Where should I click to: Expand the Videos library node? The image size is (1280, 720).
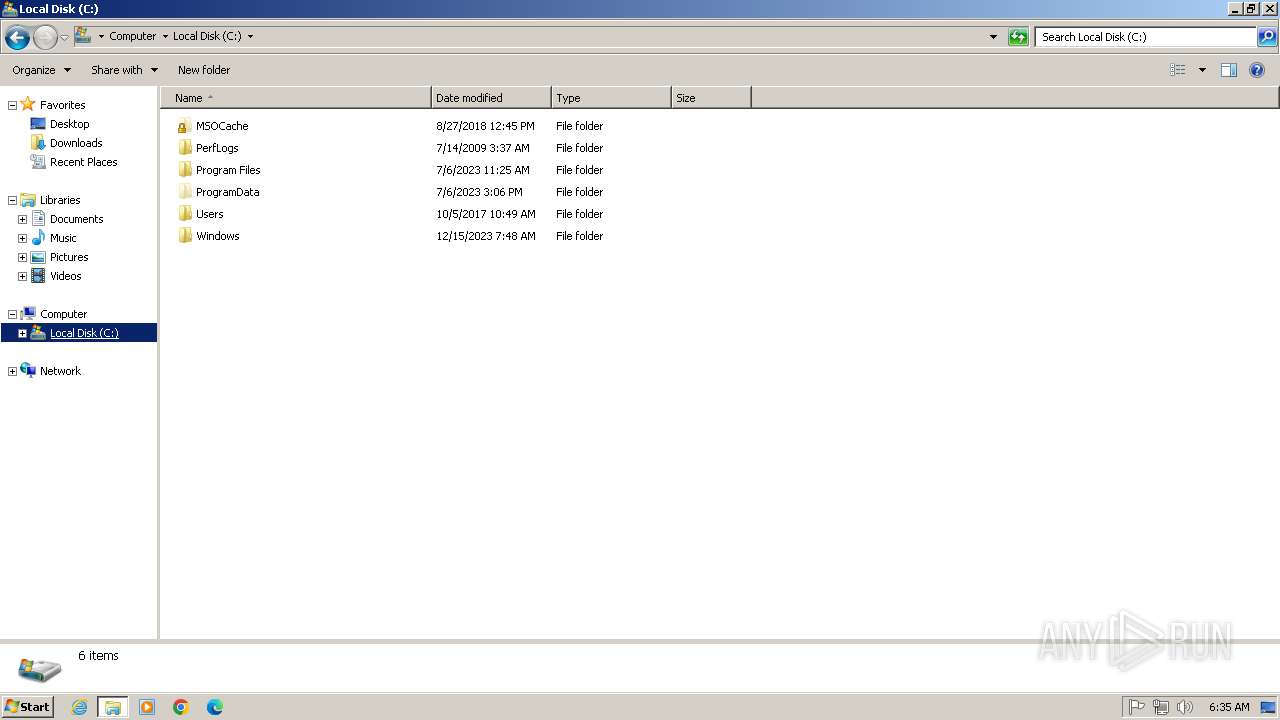click(x=22, y=276)
